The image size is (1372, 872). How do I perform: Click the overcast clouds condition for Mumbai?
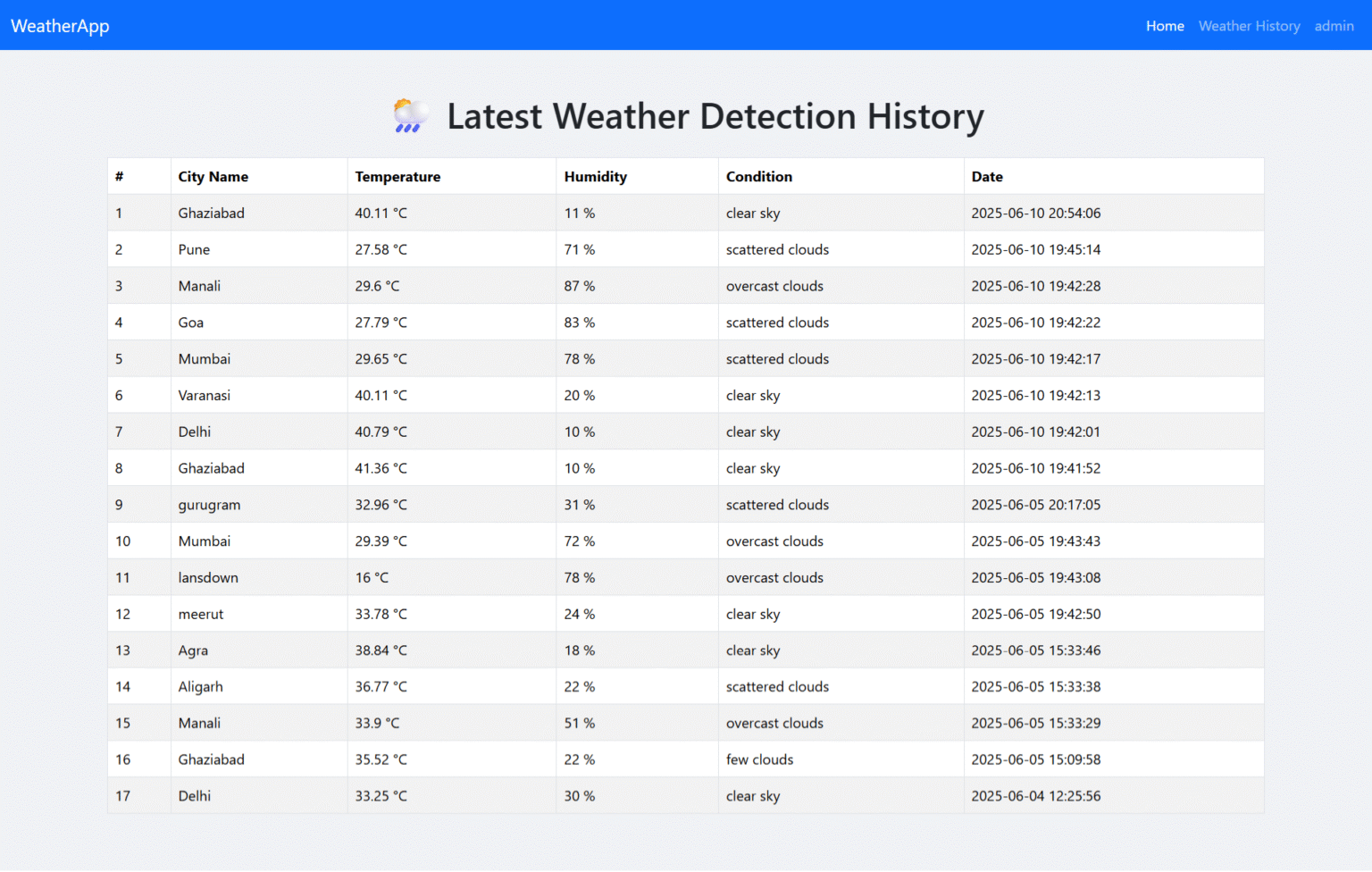coord(774,541)
